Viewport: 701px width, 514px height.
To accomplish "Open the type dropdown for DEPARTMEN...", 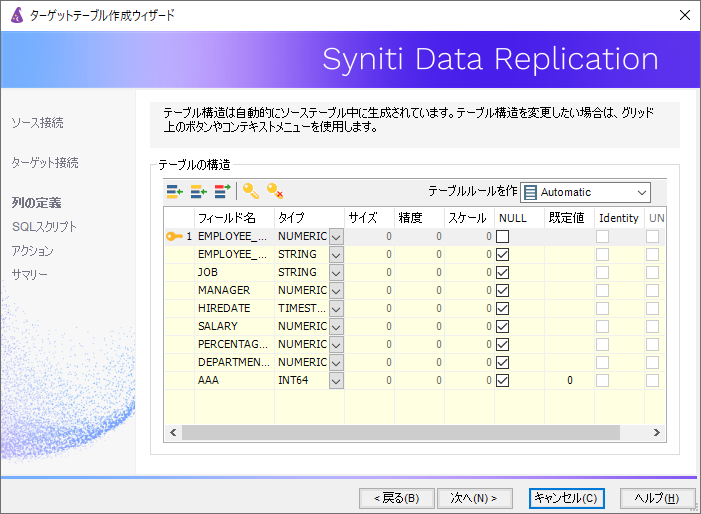I will (x=336, y=362).
